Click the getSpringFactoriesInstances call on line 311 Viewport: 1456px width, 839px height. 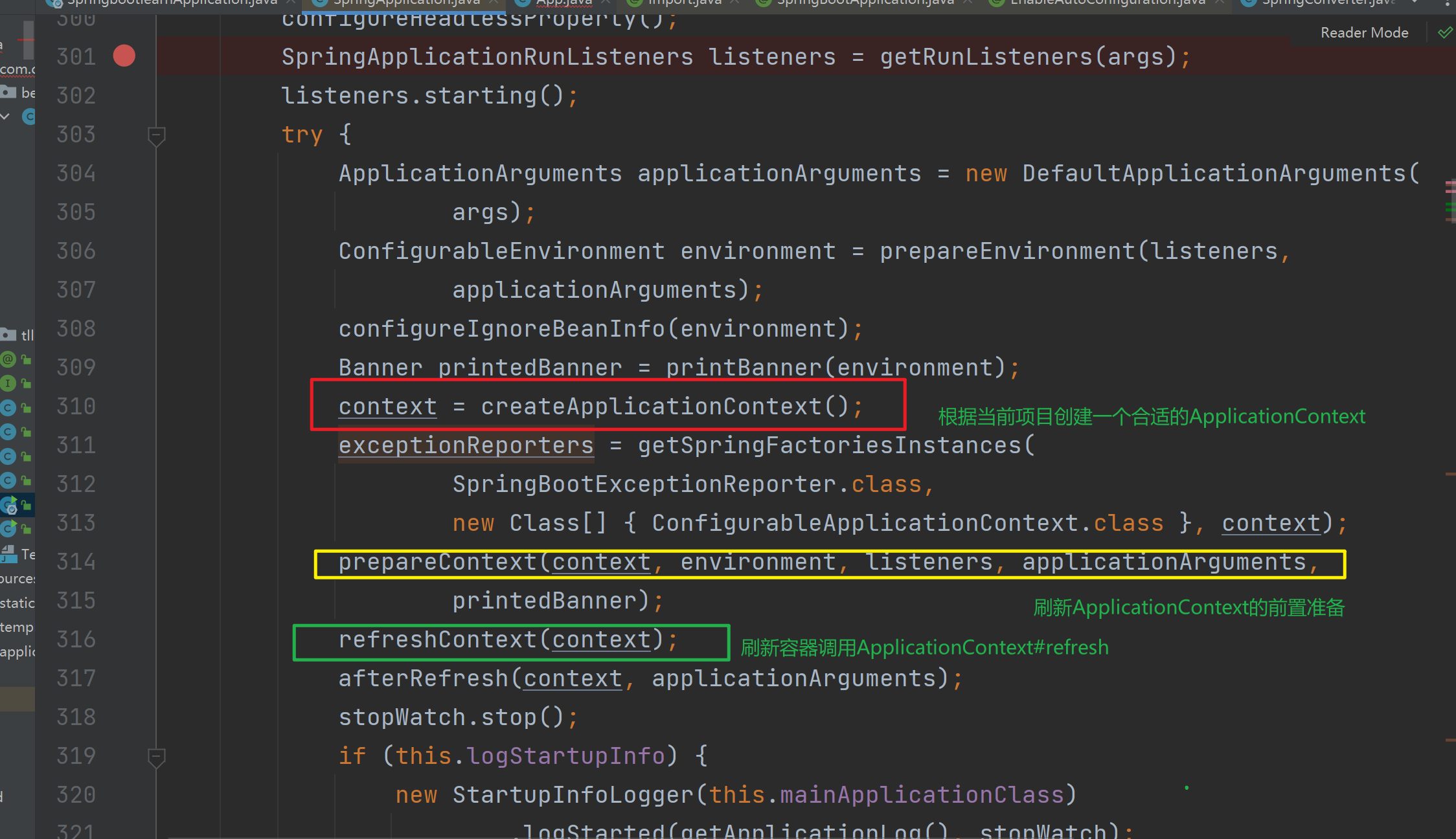click(x=830, y=445)
